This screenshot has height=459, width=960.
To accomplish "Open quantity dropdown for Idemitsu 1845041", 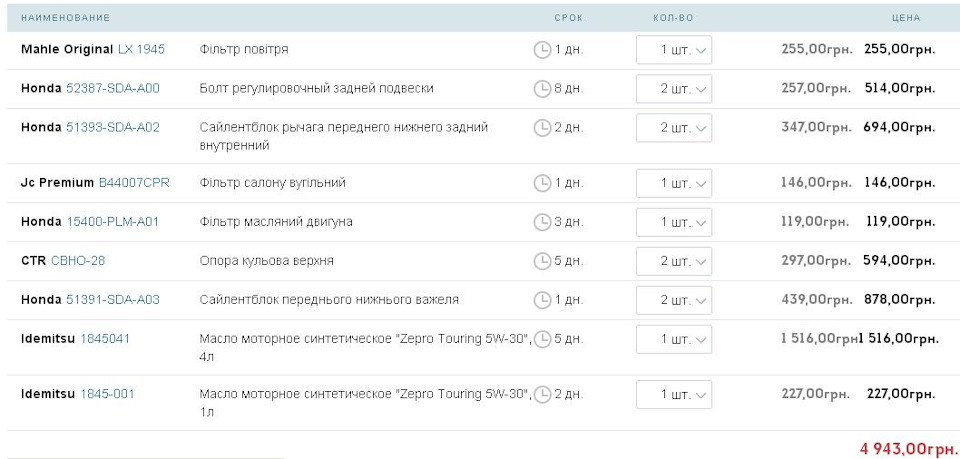I will (673, 339).
